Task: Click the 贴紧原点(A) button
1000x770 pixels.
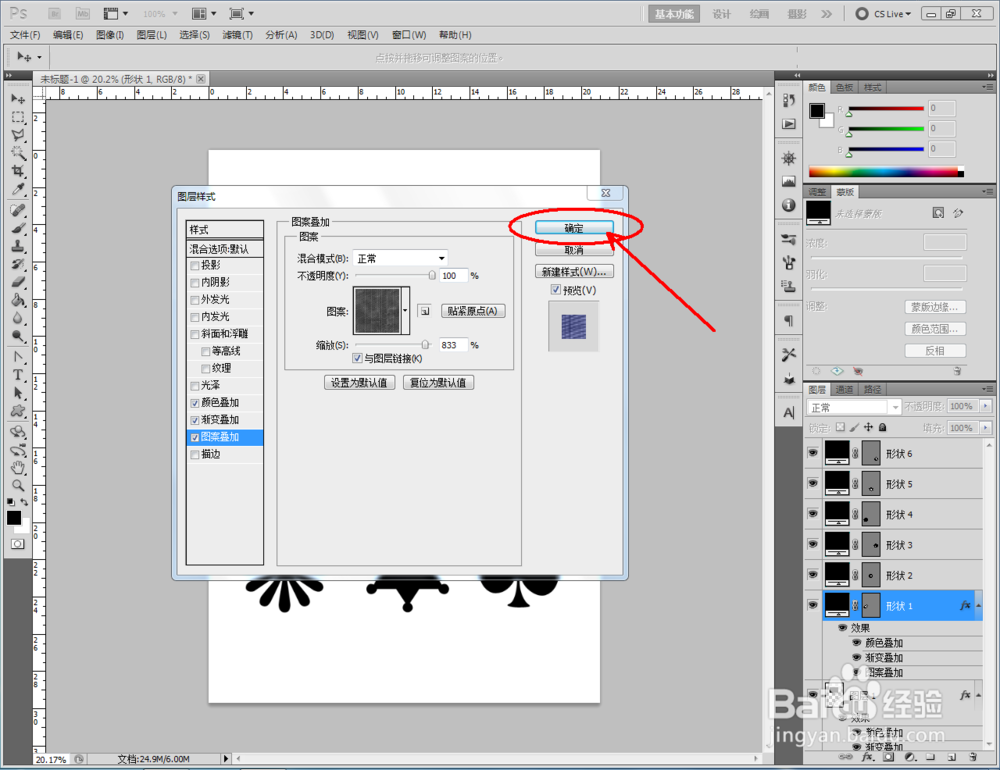Action: pos(473,311)
